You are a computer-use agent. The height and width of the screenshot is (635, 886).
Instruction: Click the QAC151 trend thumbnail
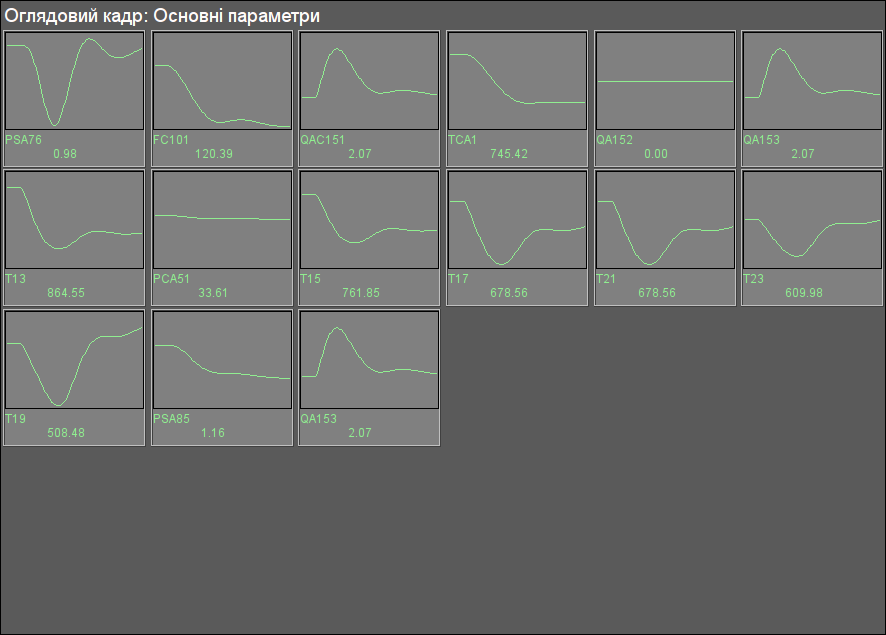coord(369,81)
